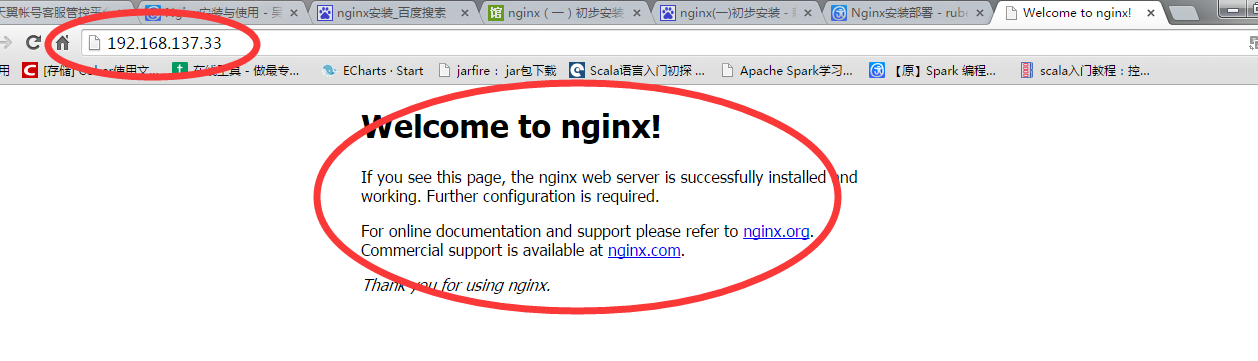Open the [存储] red C icon bookmark
Image resolution: width=1258 pixels, height=361 pixels.
(x=89, y=71)
